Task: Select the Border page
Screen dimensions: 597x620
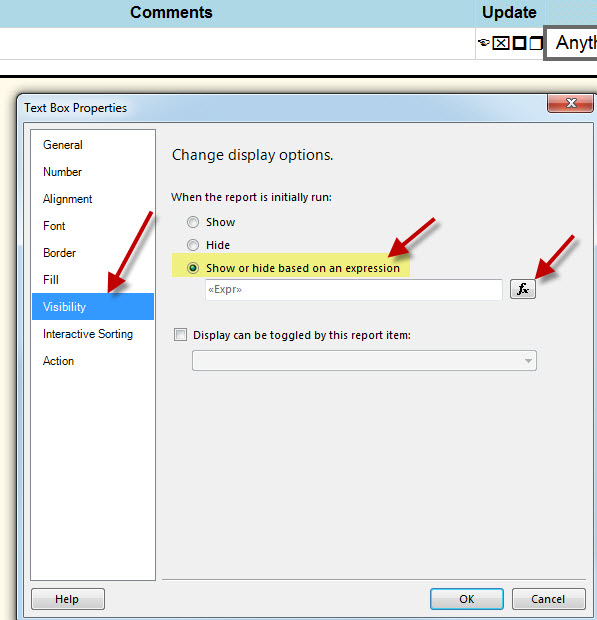Action: click(x=59, y=253)
